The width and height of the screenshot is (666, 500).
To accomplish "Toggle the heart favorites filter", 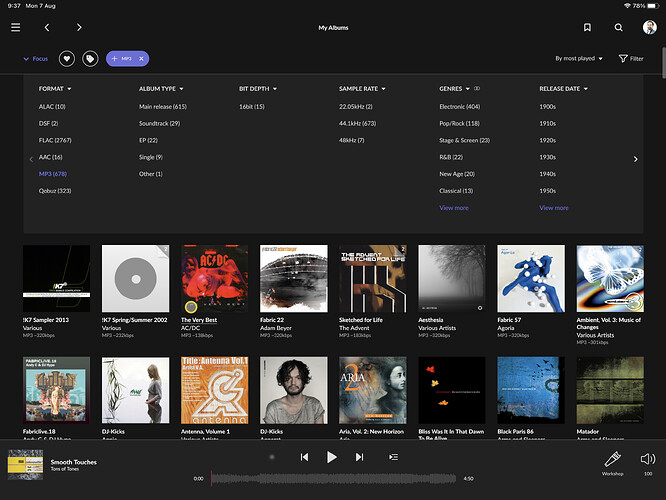I will coord(67,59).
